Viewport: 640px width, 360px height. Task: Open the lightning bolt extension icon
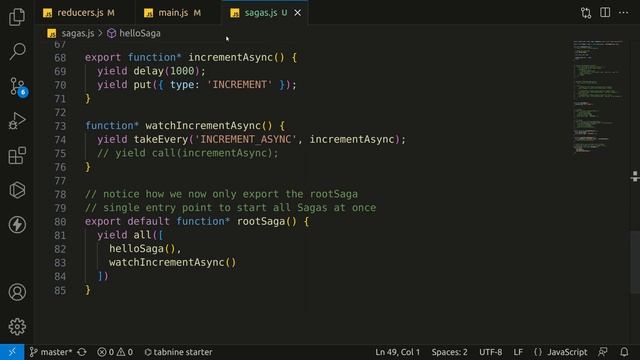(x=17, y=225)
